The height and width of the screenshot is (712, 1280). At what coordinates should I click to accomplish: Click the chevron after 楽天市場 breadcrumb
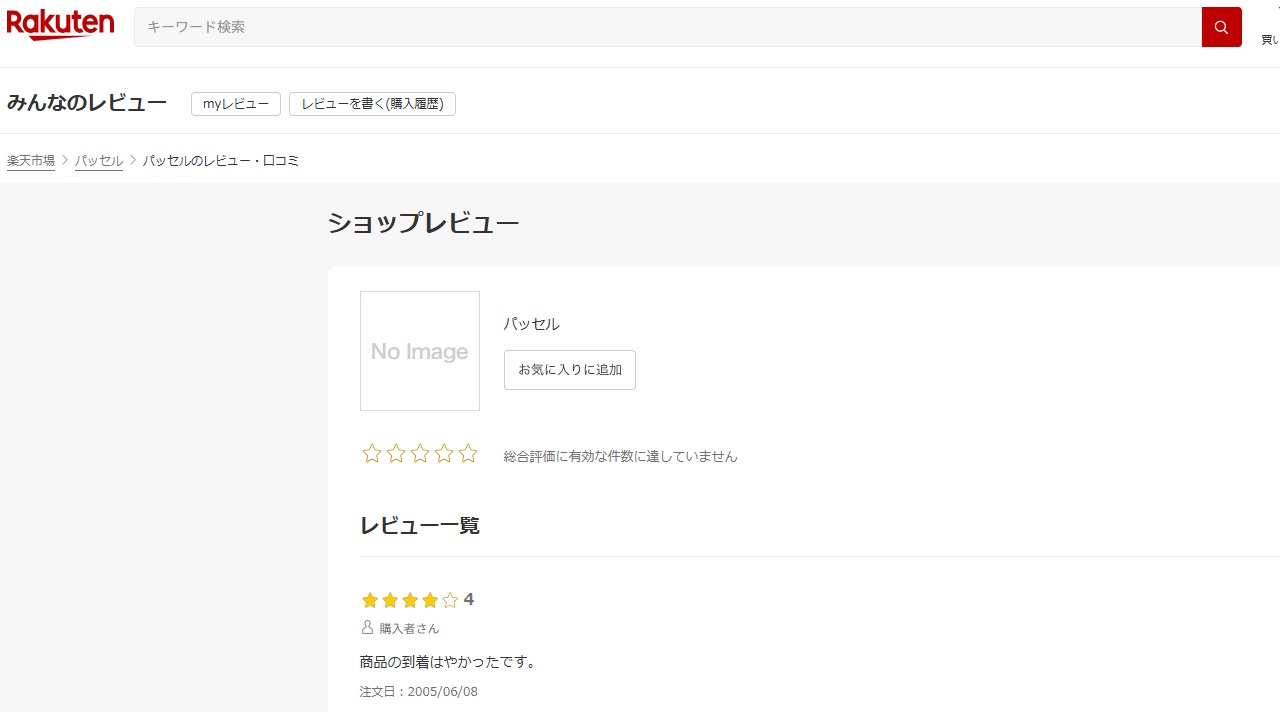pos(65,161)
